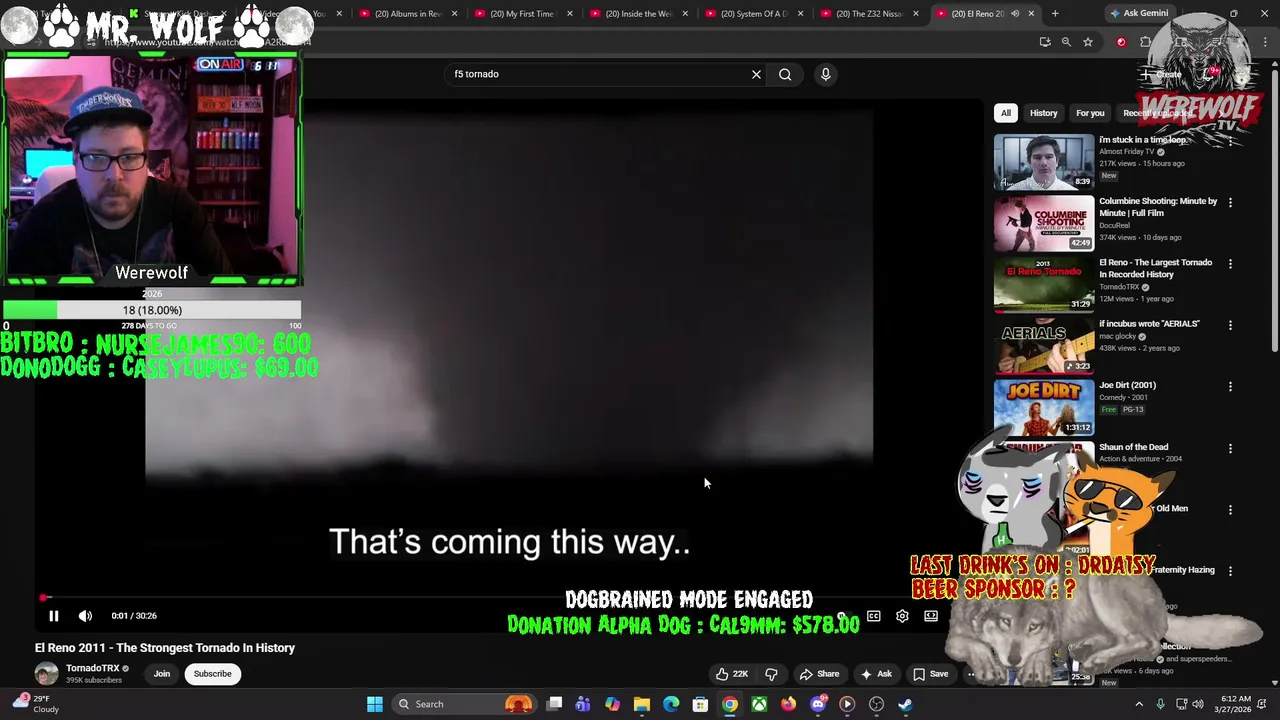Open Firefox from the taskbar
Screen dimensions: 1280x720
click(x=789, y=704)
